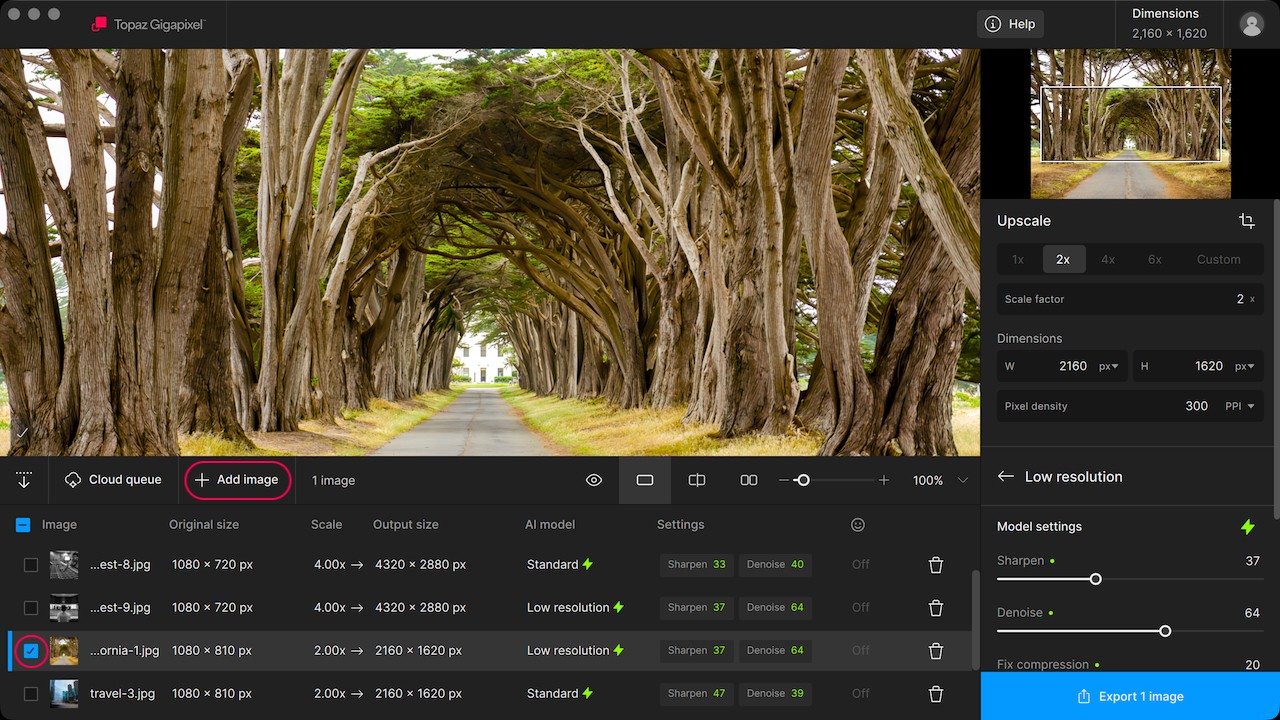This screenshot has width=1280, height=720.
Task: Select the 1x upscale option
Action: 1018,259
